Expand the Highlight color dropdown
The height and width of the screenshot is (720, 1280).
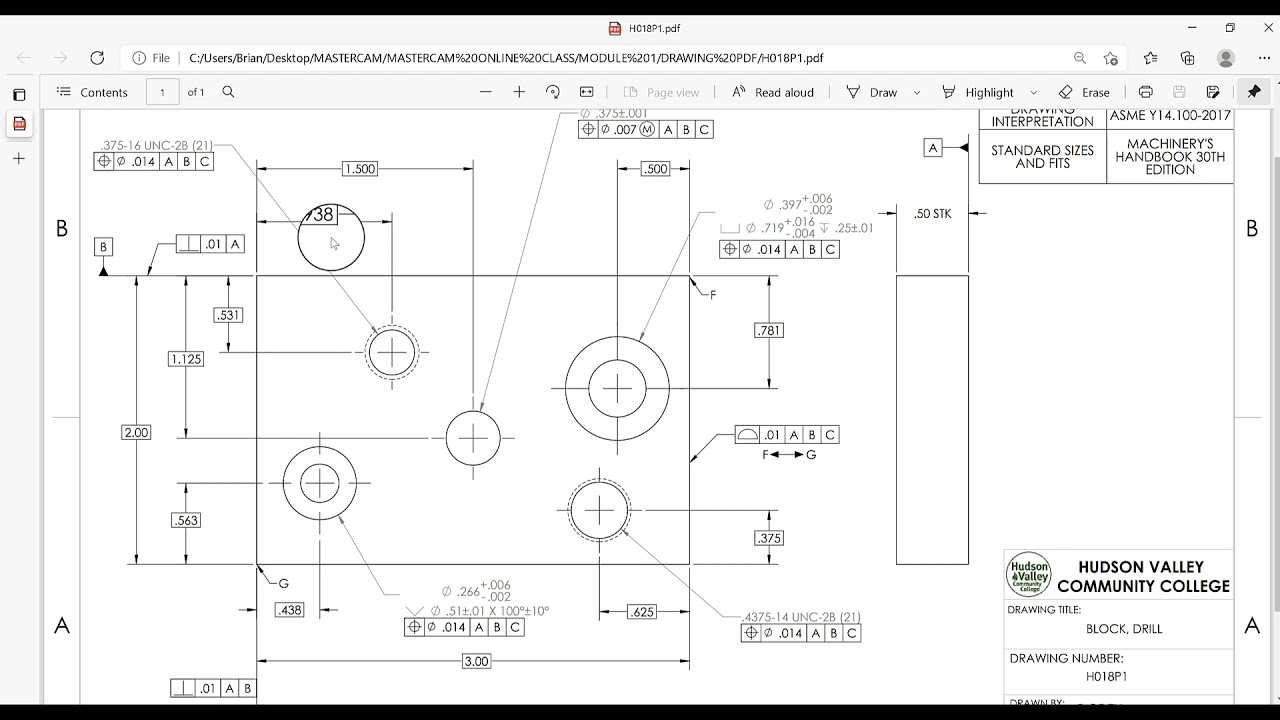pos(1033,92)
